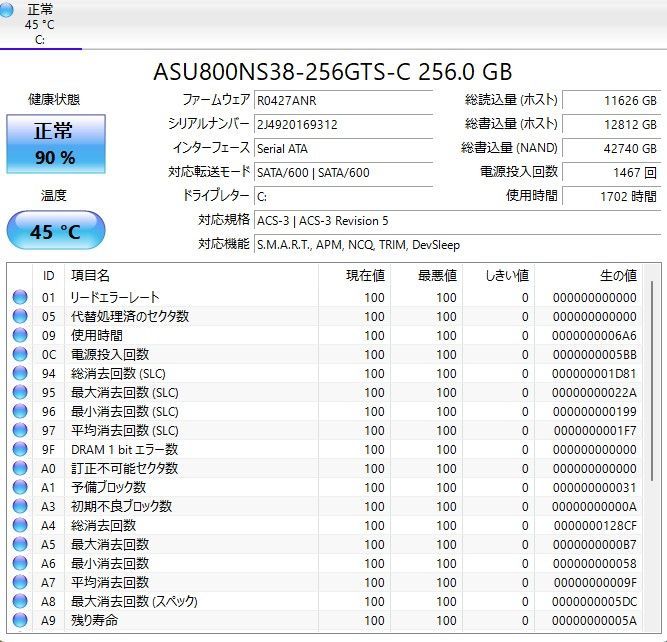Click the status icon of row 05 代替処理済のセクタ数
This screenshot has width=667, height=642.
pos(20,316)
